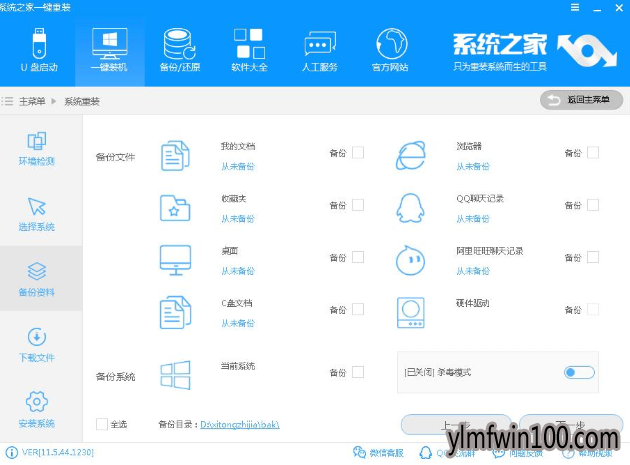Check backup box for 桌面

(358, 257)
